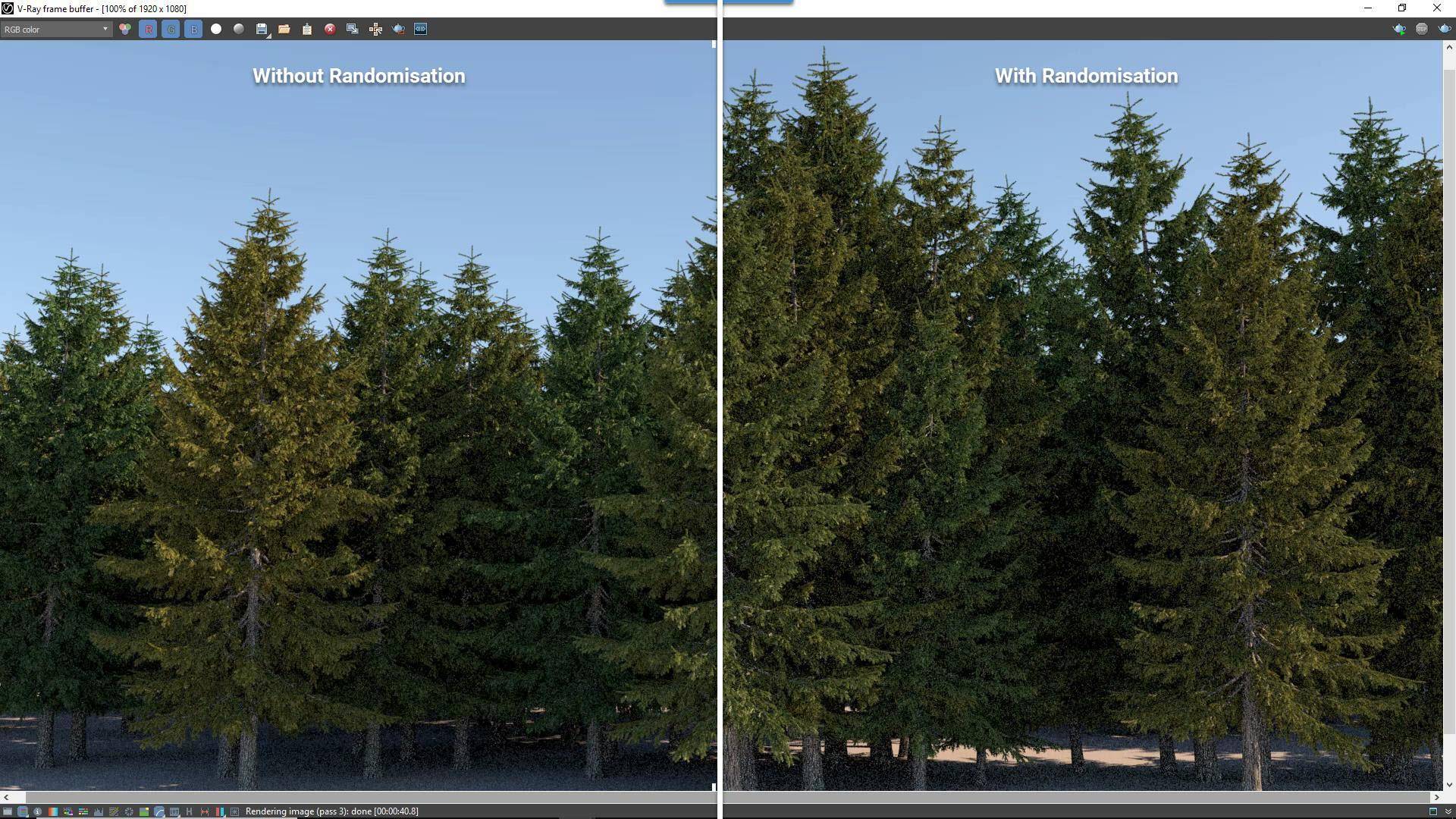Duplicate render to 3ds Max frame buffer
The image size is (1456, 819).
click(352, 29)
